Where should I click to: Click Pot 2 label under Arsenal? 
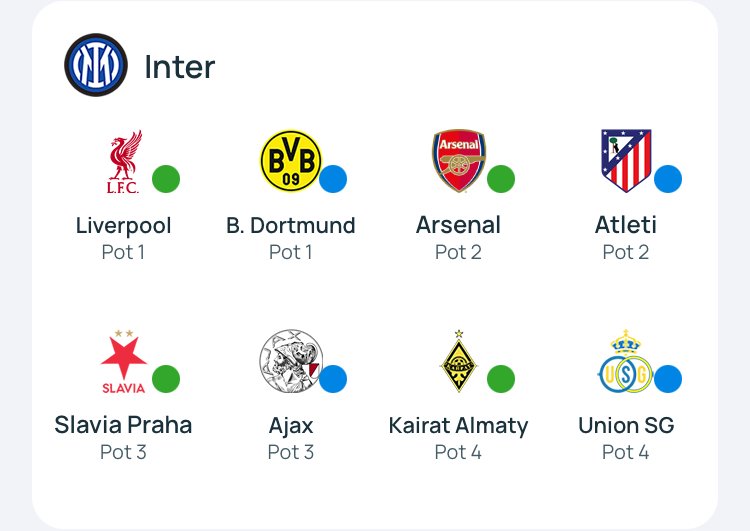pos(458,252)
